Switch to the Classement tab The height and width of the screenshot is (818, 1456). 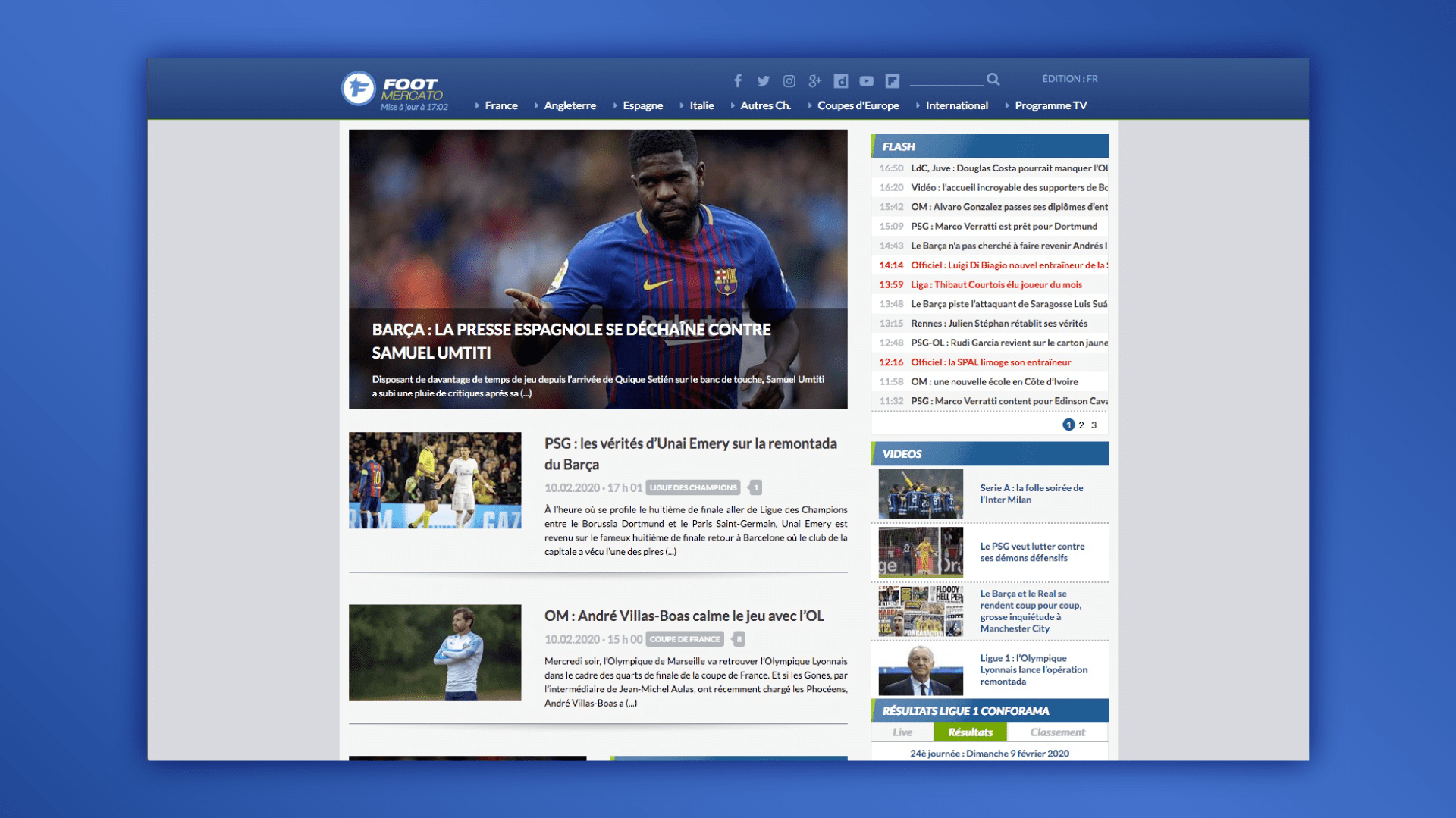1057,732
